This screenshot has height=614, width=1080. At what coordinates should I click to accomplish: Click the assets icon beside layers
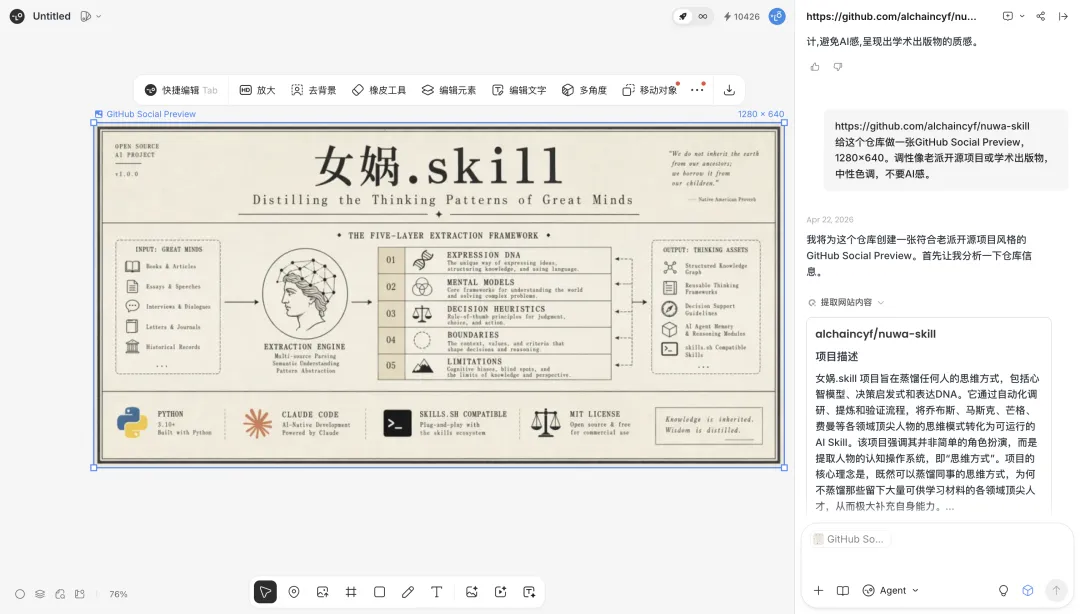click(x=60, y=594)
